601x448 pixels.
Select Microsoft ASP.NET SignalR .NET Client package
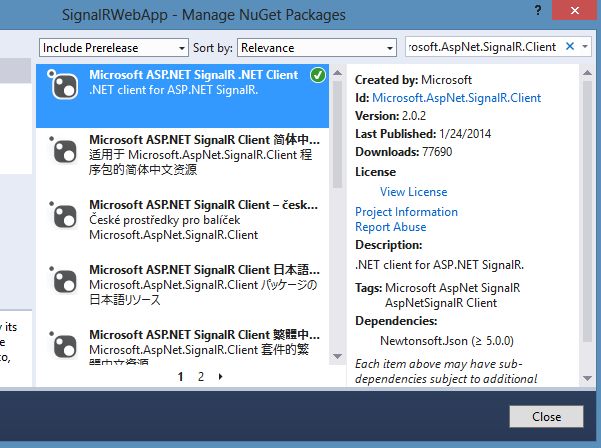(182, 96)
